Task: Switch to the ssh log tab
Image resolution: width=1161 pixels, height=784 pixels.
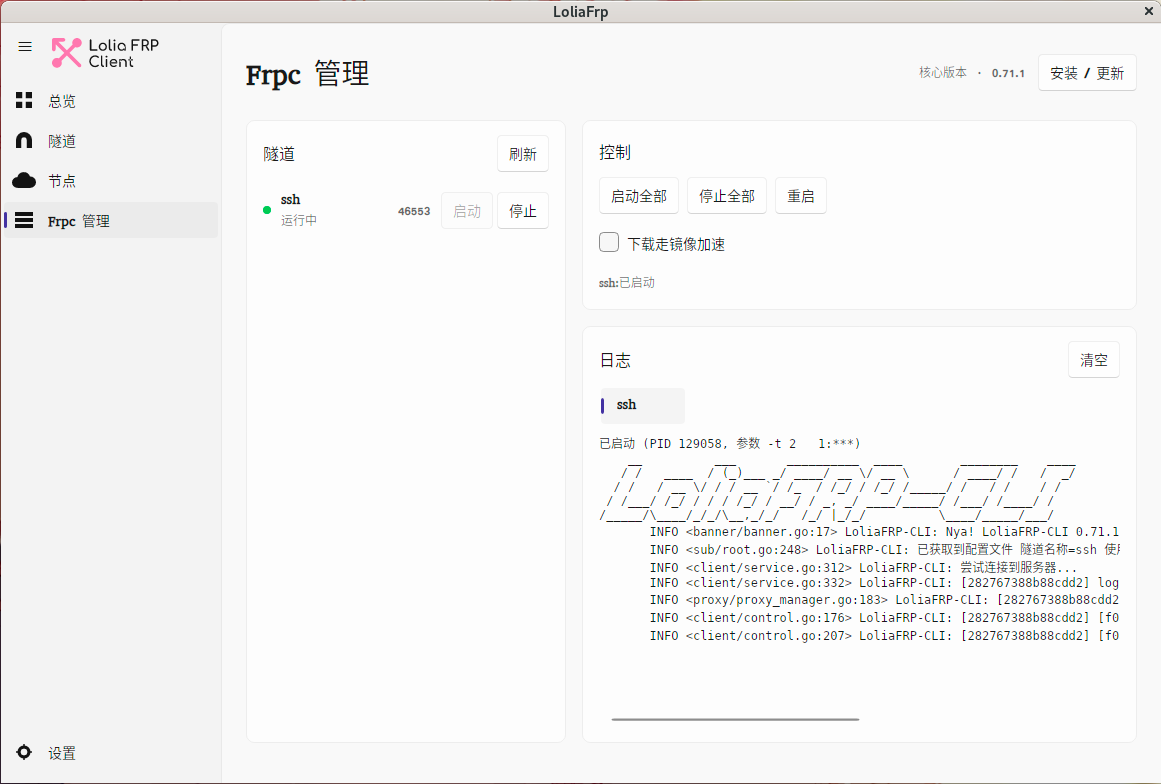Action: coord(643,405)
